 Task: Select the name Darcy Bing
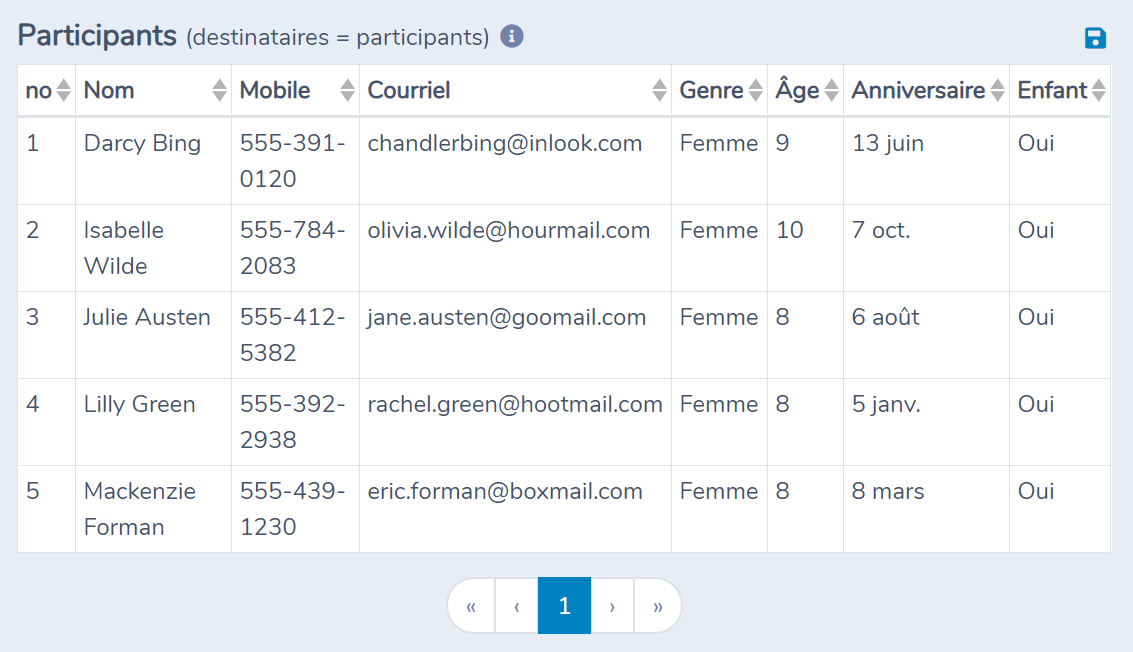tap(142, 143)
